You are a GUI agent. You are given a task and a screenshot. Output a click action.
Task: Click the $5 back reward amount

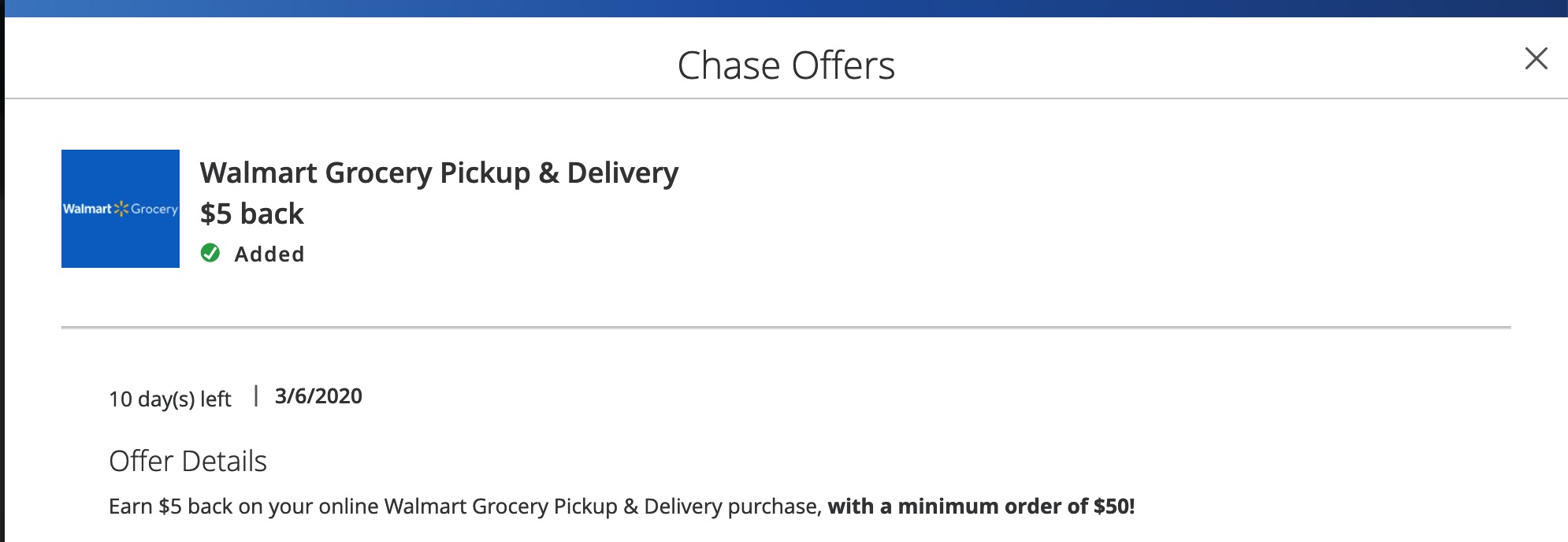pyautogui.click(x=252, y=213)
